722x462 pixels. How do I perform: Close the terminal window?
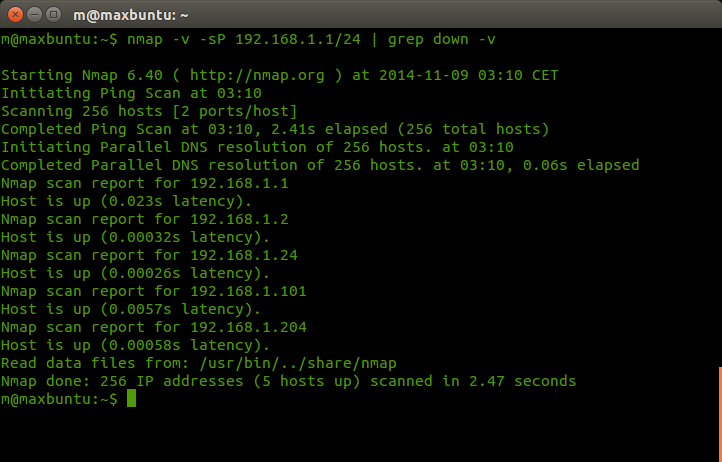click(15, 15)
